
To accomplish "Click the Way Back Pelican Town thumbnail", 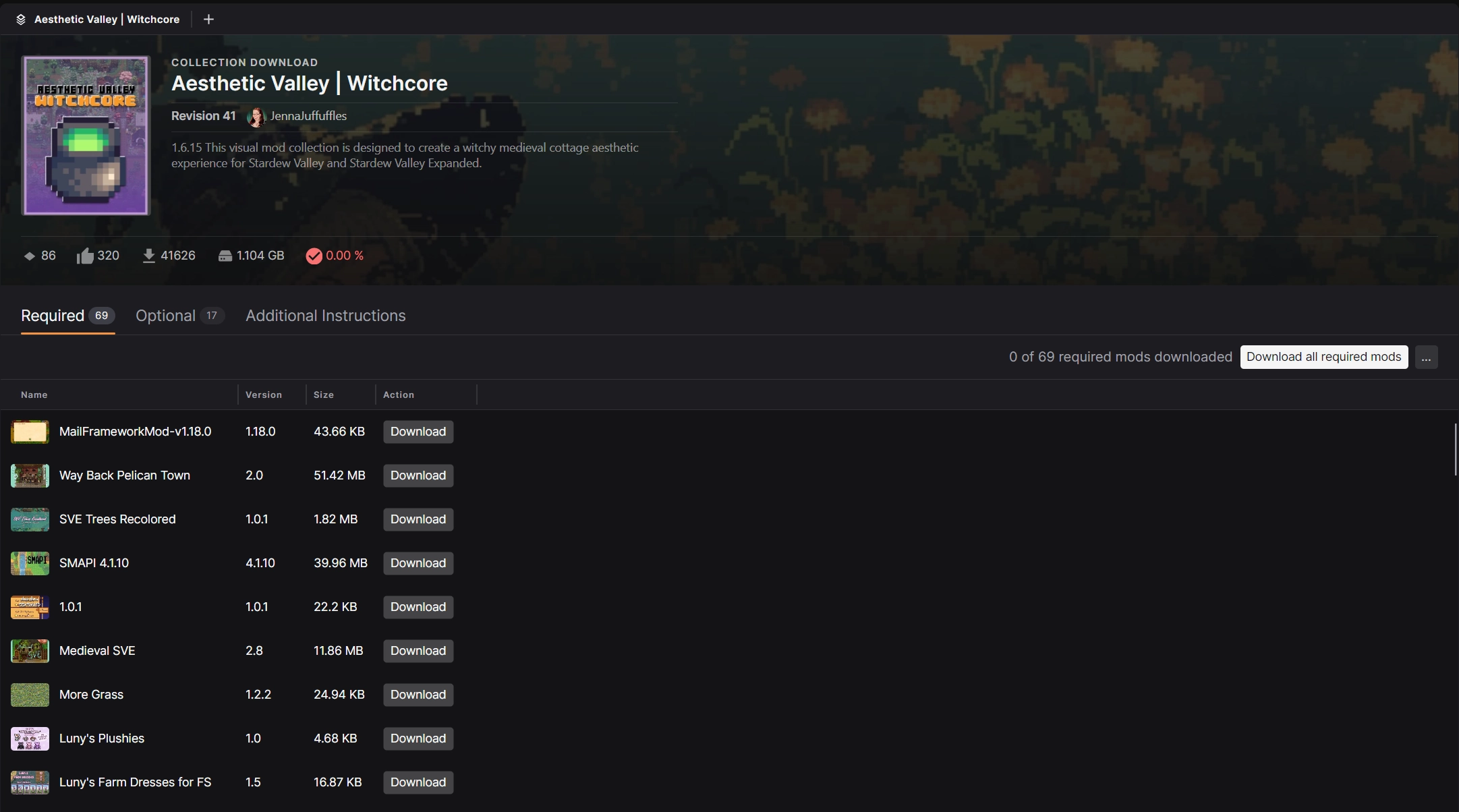I will click(29, 475).
